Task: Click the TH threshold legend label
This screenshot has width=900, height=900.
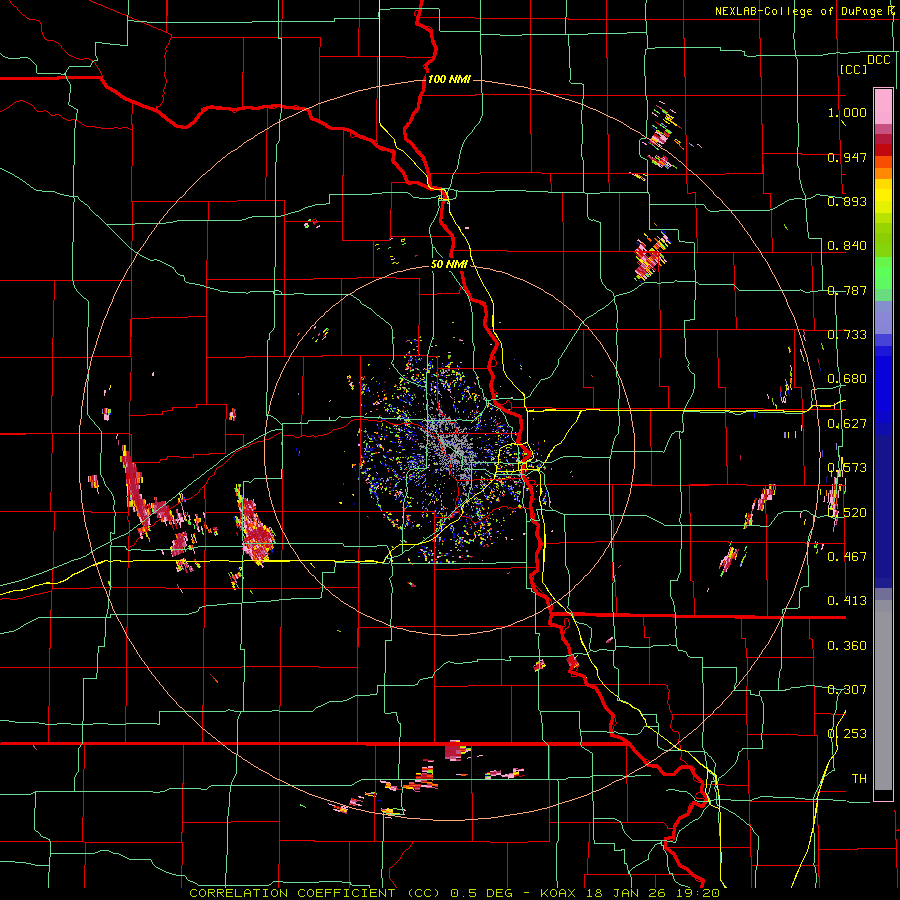Action: tap(859, 779)
